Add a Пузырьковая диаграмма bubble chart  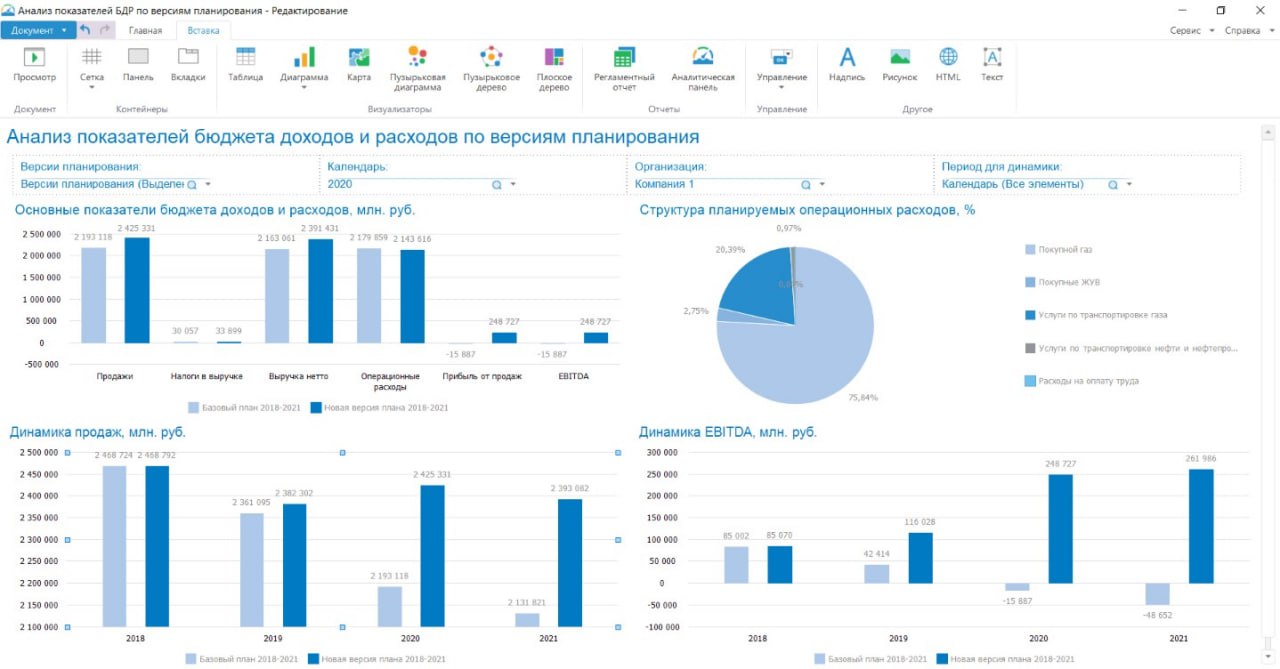(417, 58)
